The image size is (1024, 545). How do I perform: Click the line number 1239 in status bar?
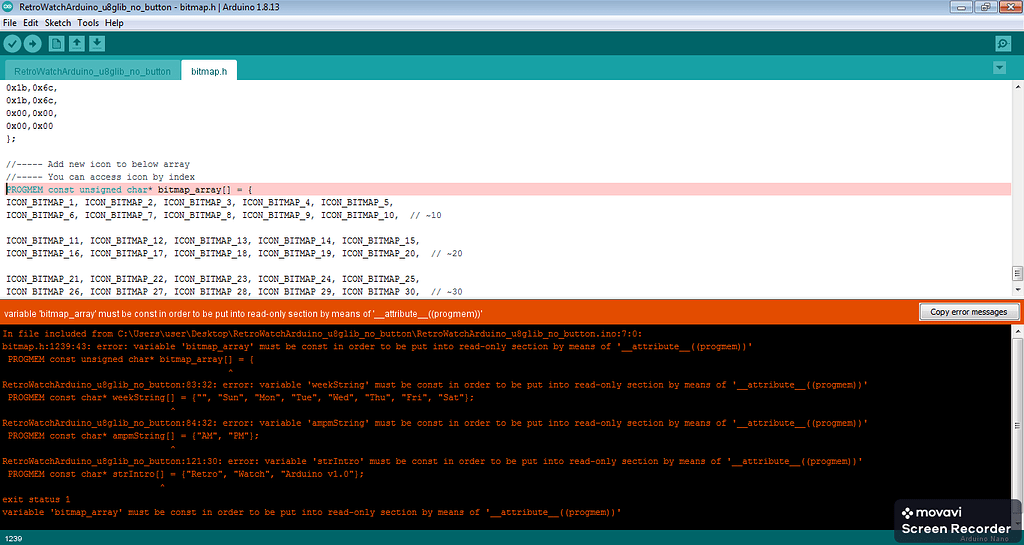13,538
